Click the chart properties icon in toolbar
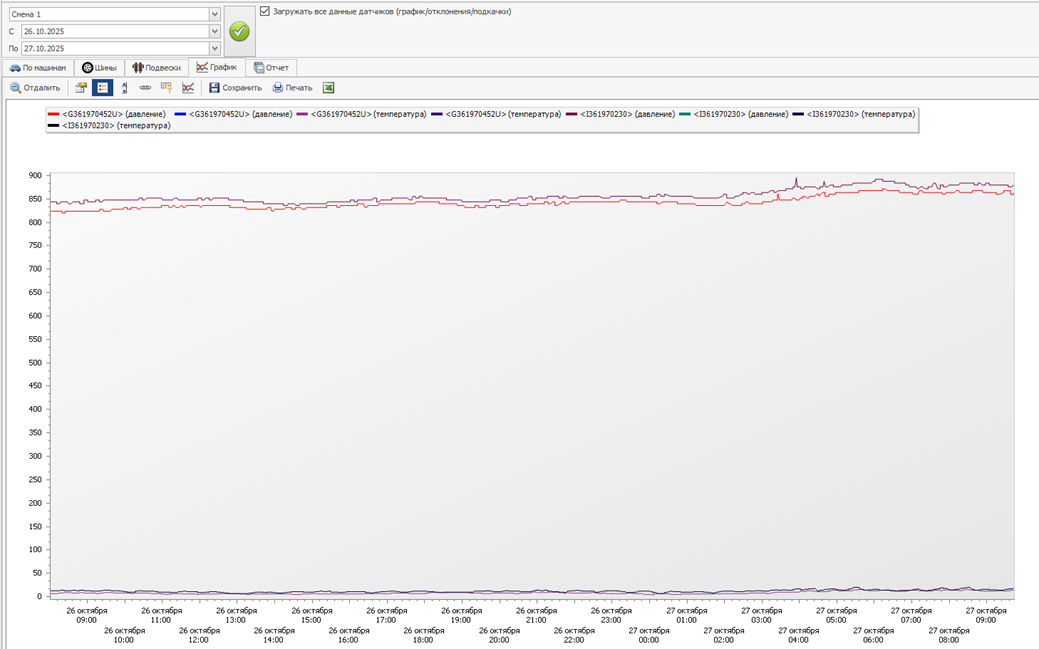Screen dimensions: 1039x649 tap(81, 88)
